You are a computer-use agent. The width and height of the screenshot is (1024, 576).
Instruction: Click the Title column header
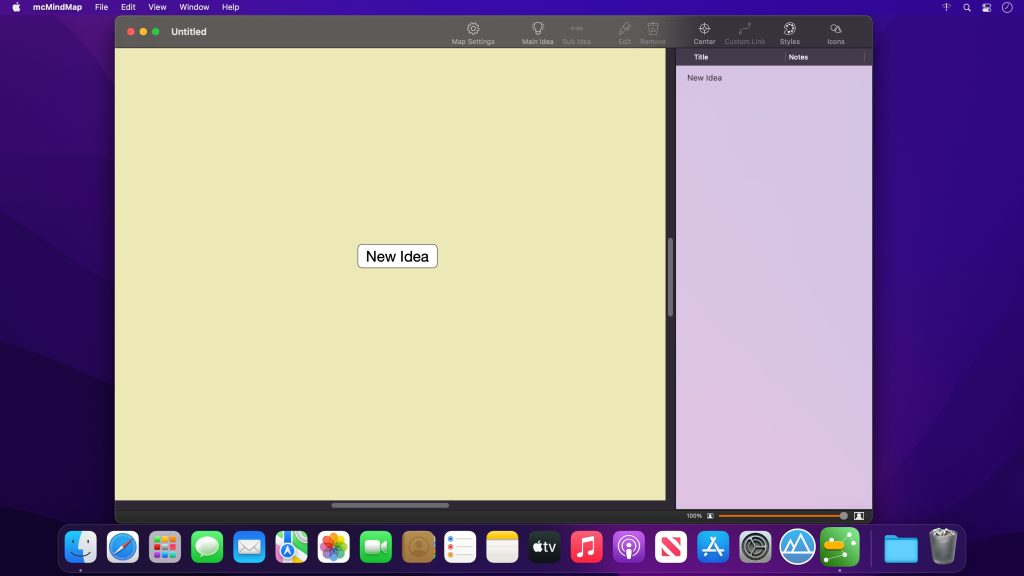(x=700, y=57)
